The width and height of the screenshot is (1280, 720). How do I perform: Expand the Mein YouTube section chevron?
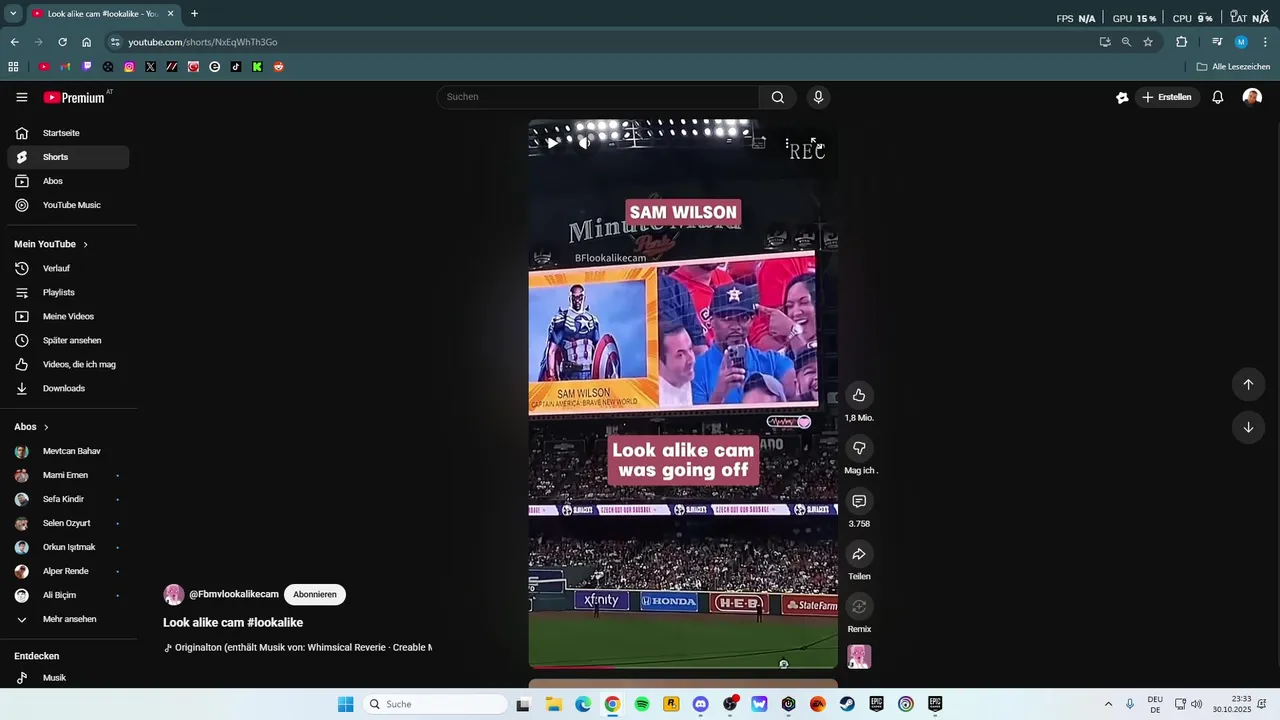tap(85, 244)
